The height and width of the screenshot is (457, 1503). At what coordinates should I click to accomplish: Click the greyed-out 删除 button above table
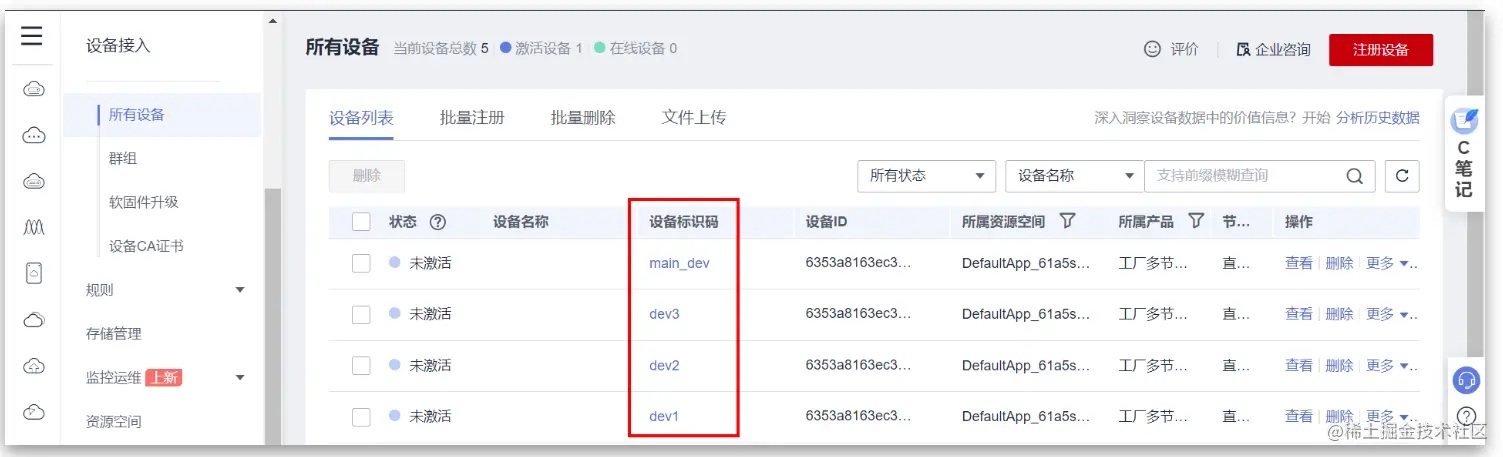367,176
